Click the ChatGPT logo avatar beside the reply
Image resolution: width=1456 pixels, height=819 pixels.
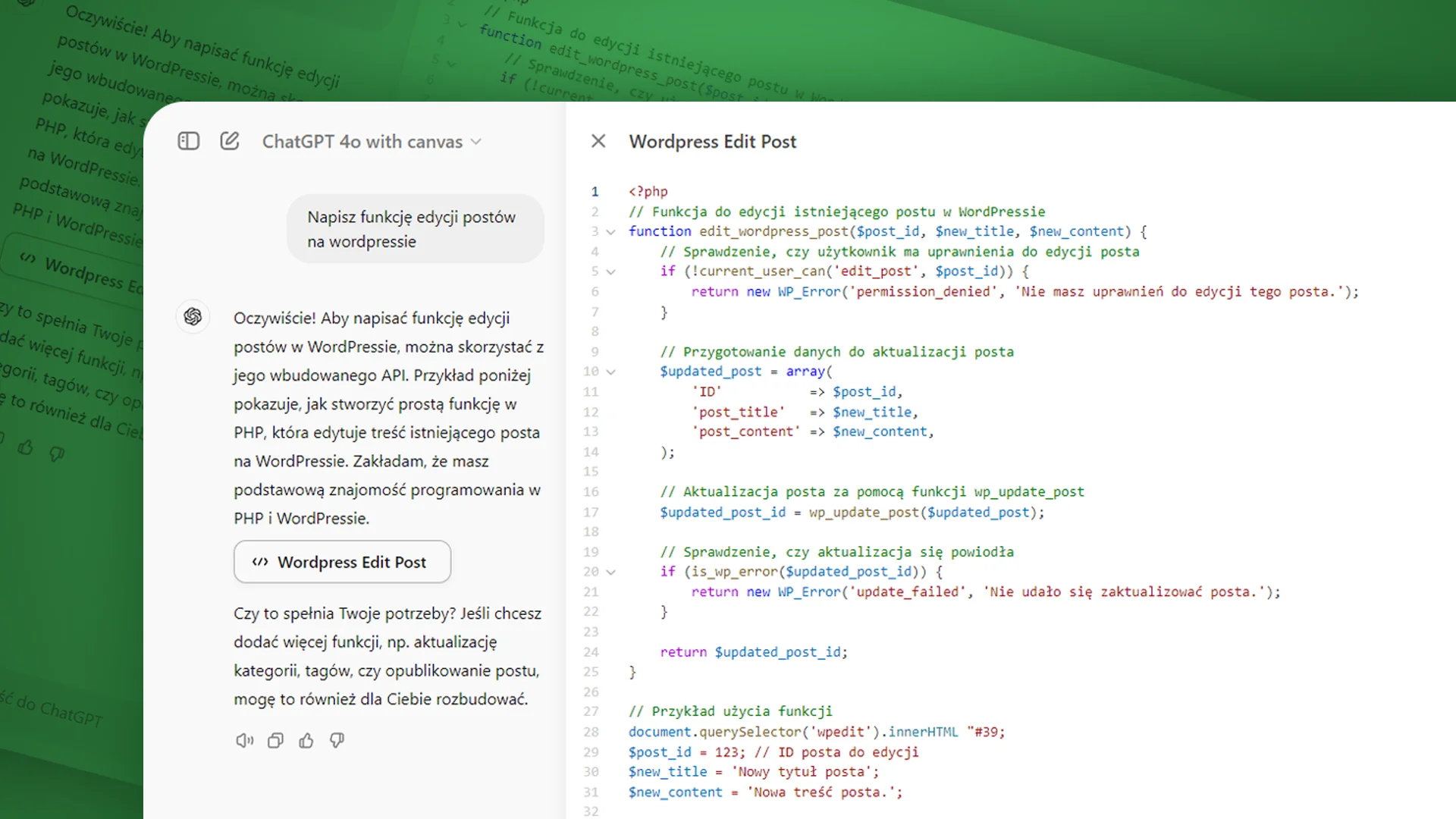(193, 316)
